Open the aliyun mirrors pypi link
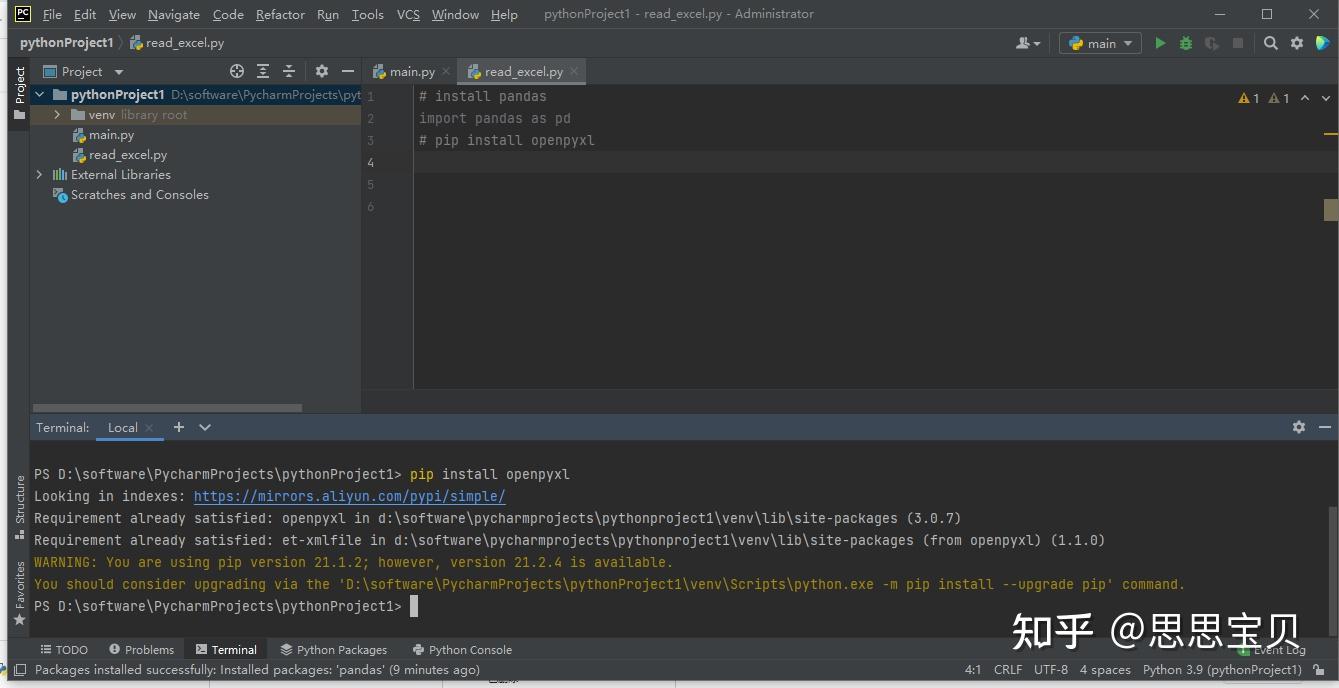Image resolution: width=1339 pixels, height=688 pixels. coord(349,497)
